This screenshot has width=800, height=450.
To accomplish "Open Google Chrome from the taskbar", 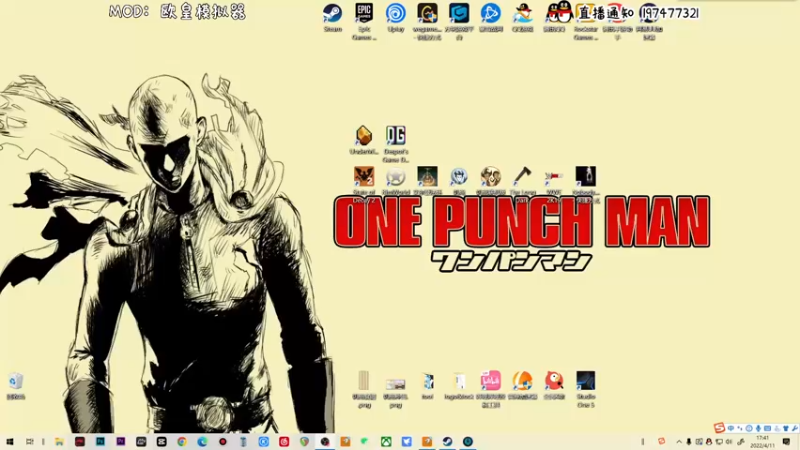I will point(182,442).
